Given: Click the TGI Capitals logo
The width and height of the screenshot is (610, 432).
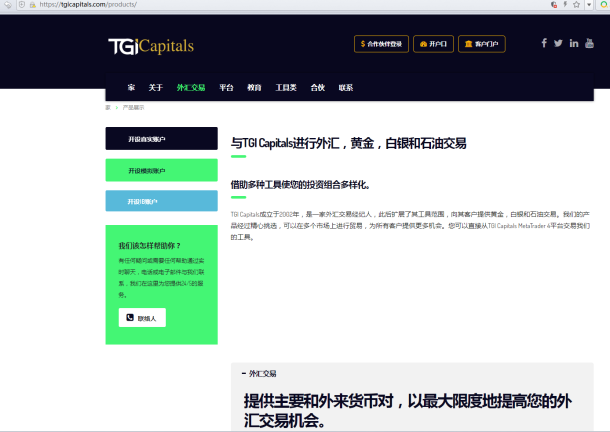Looking at the screenshot, I should click(151, 46).
